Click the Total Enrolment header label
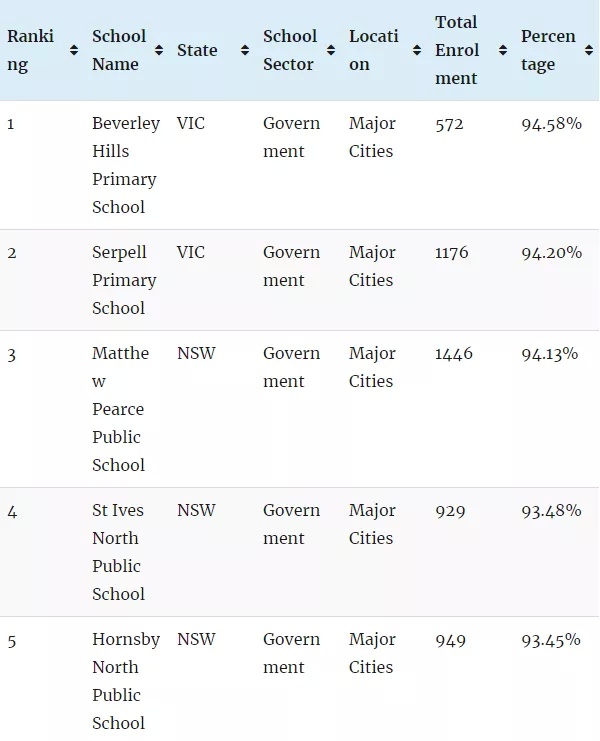The image size is (600, 741). [457, 50]
